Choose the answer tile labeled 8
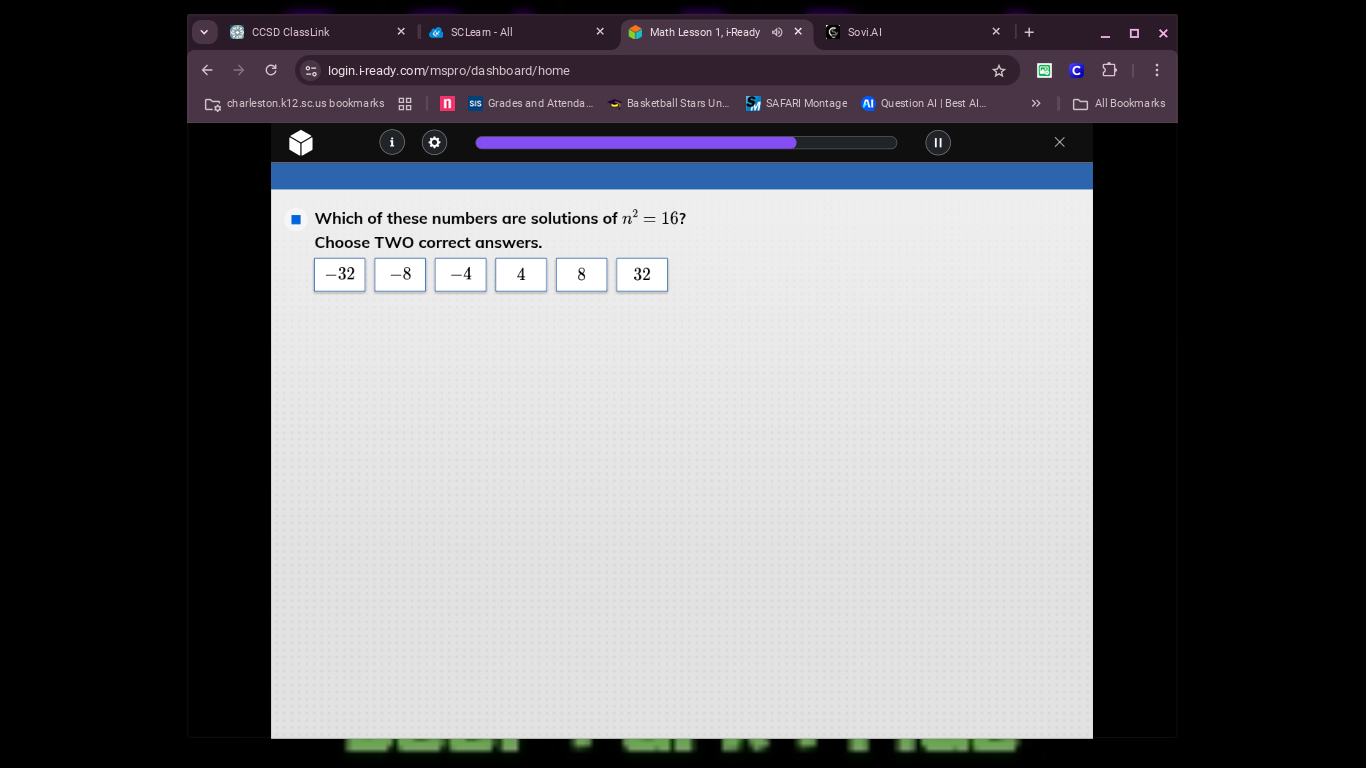Image resolution: width=1366 pixels, height=768 pixels. 582,275
